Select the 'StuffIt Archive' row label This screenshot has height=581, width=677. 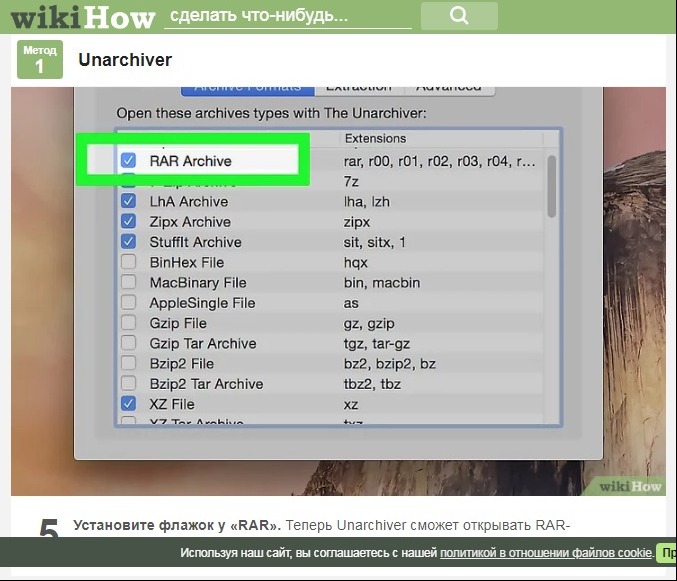click(x=195, y=242)
